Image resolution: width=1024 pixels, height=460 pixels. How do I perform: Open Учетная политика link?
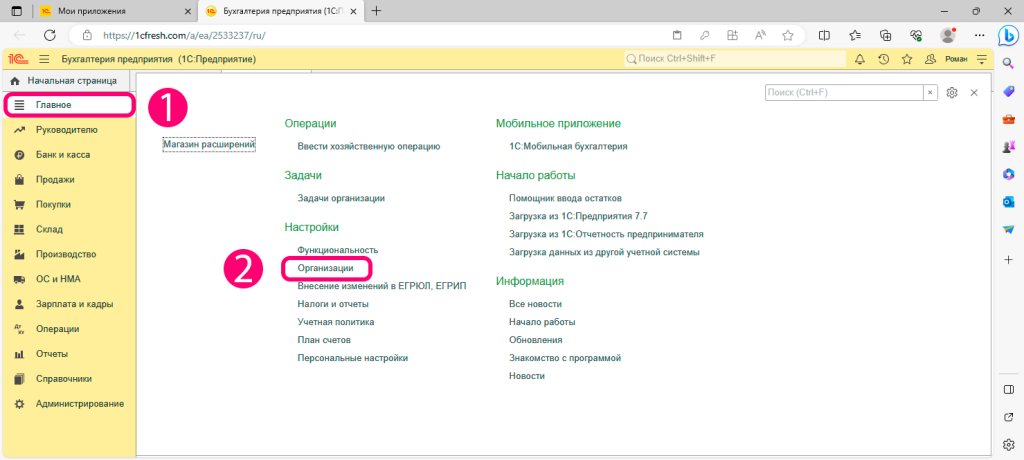click(x=336, y=322)
